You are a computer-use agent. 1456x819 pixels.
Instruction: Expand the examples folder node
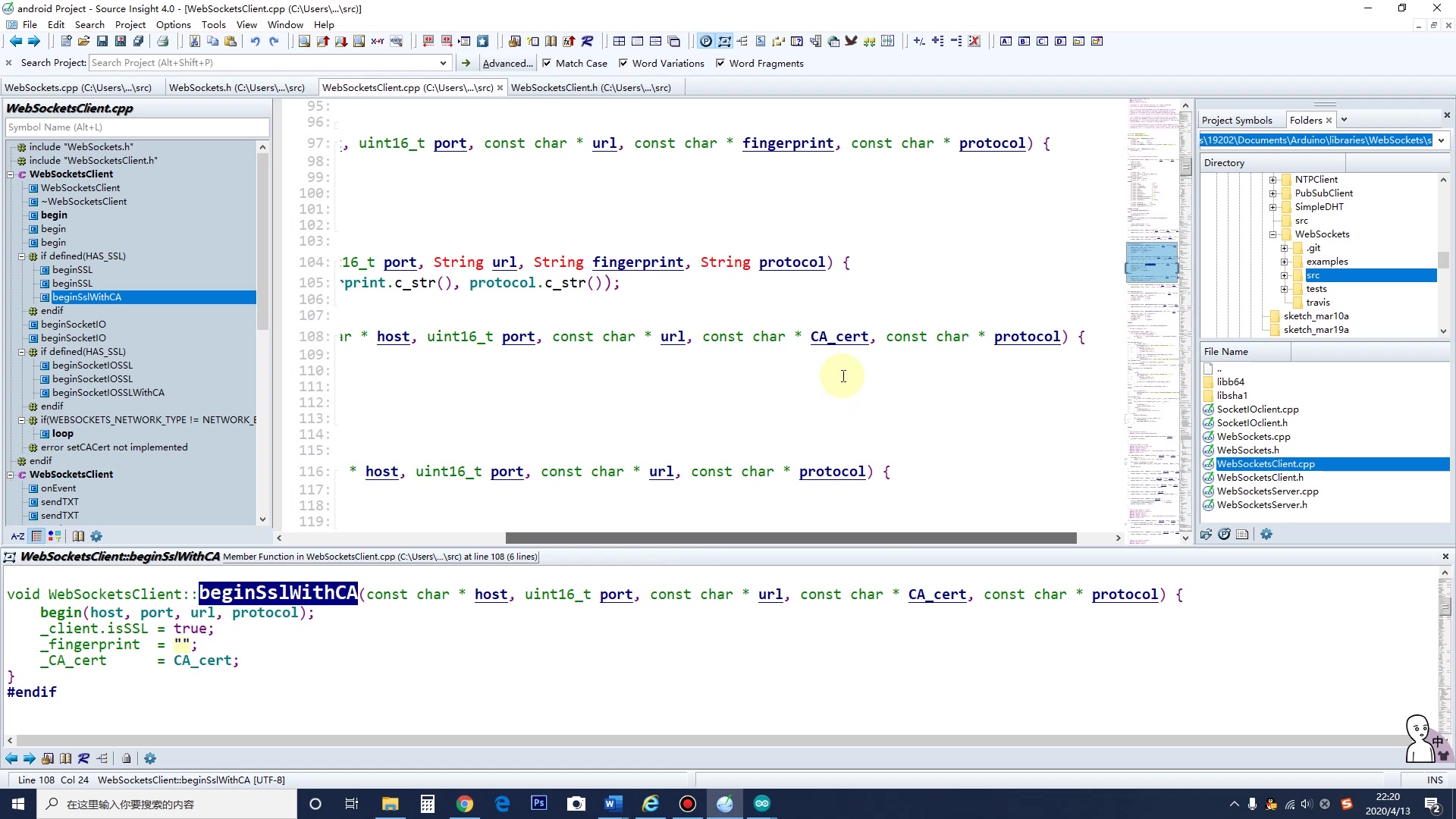[1284, 262]
